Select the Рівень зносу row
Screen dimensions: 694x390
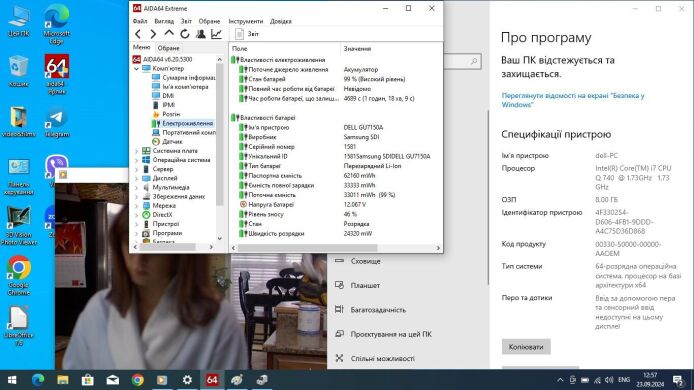336,214
